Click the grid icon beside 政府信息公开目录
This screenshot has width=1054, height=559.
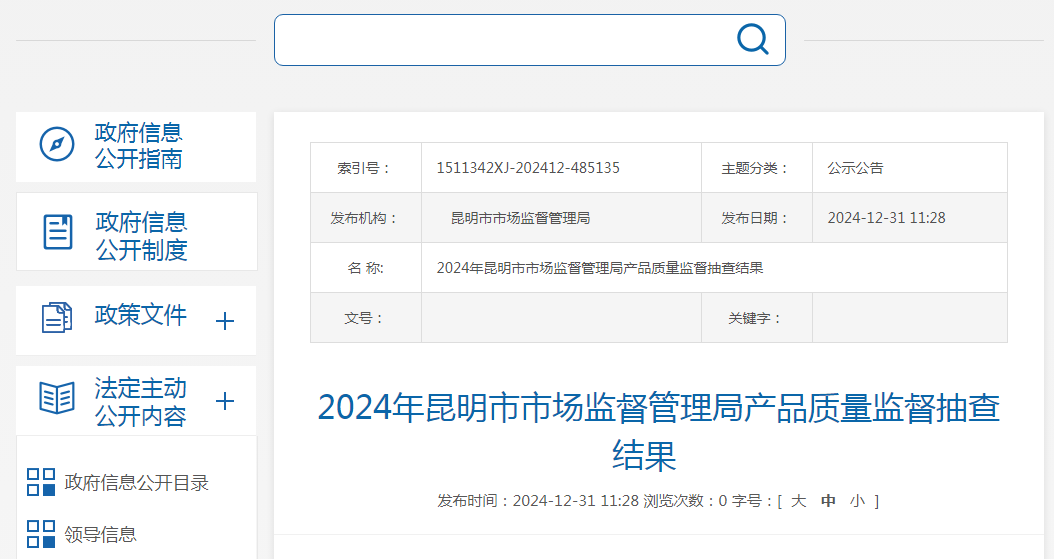point(41,482)
